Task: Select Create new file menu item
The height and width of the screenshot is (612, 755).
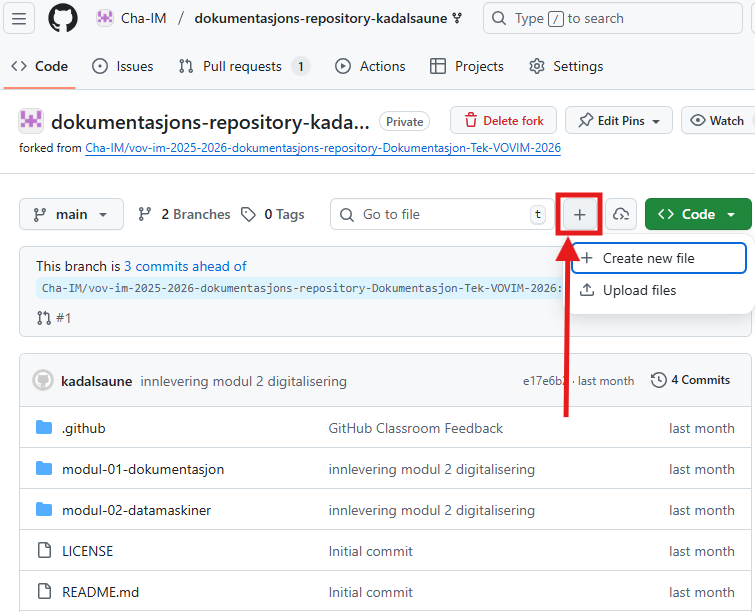Action: [659, 258]
